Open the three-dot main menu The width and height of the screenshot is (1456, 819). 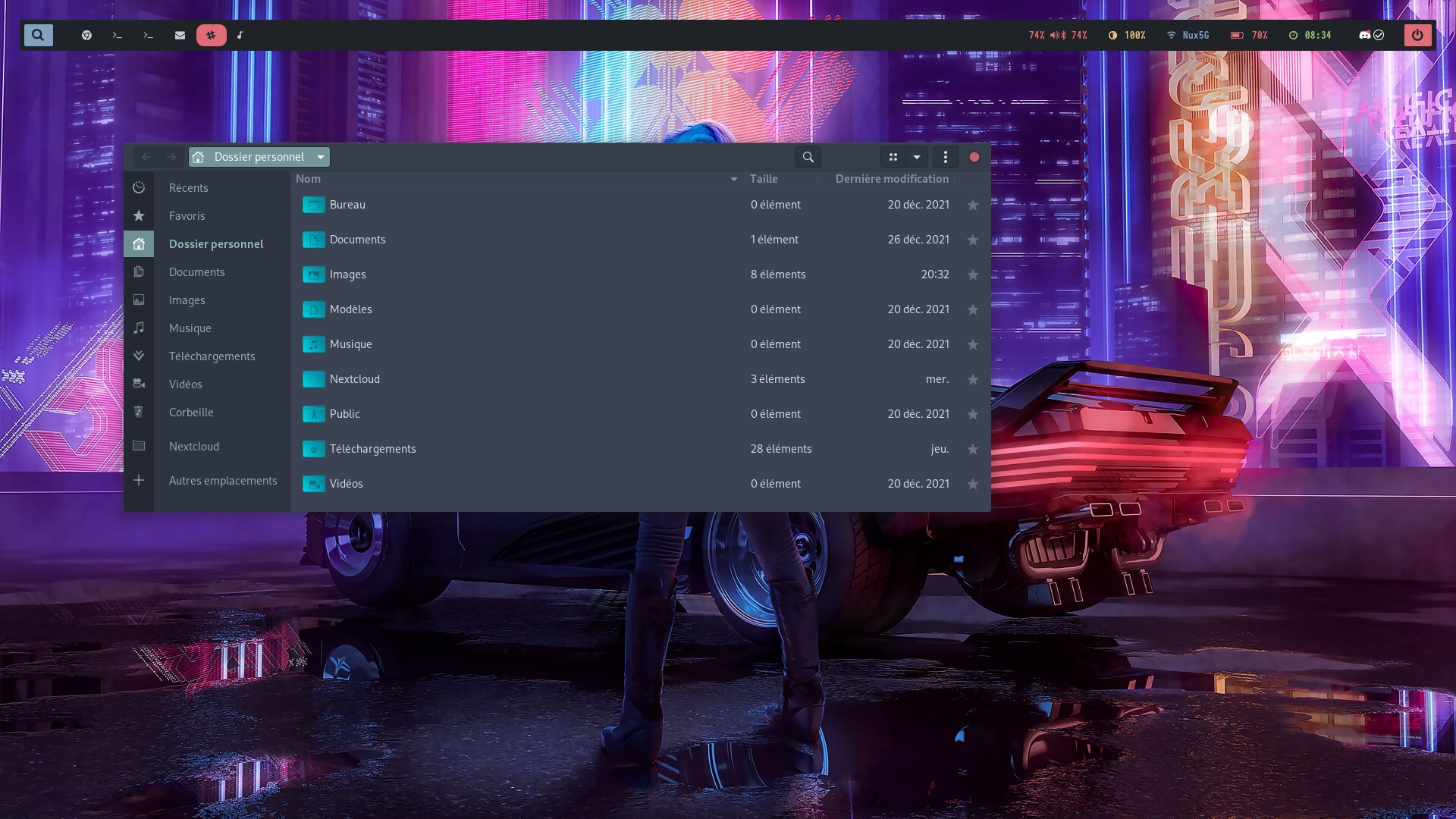tap(945, 157)
